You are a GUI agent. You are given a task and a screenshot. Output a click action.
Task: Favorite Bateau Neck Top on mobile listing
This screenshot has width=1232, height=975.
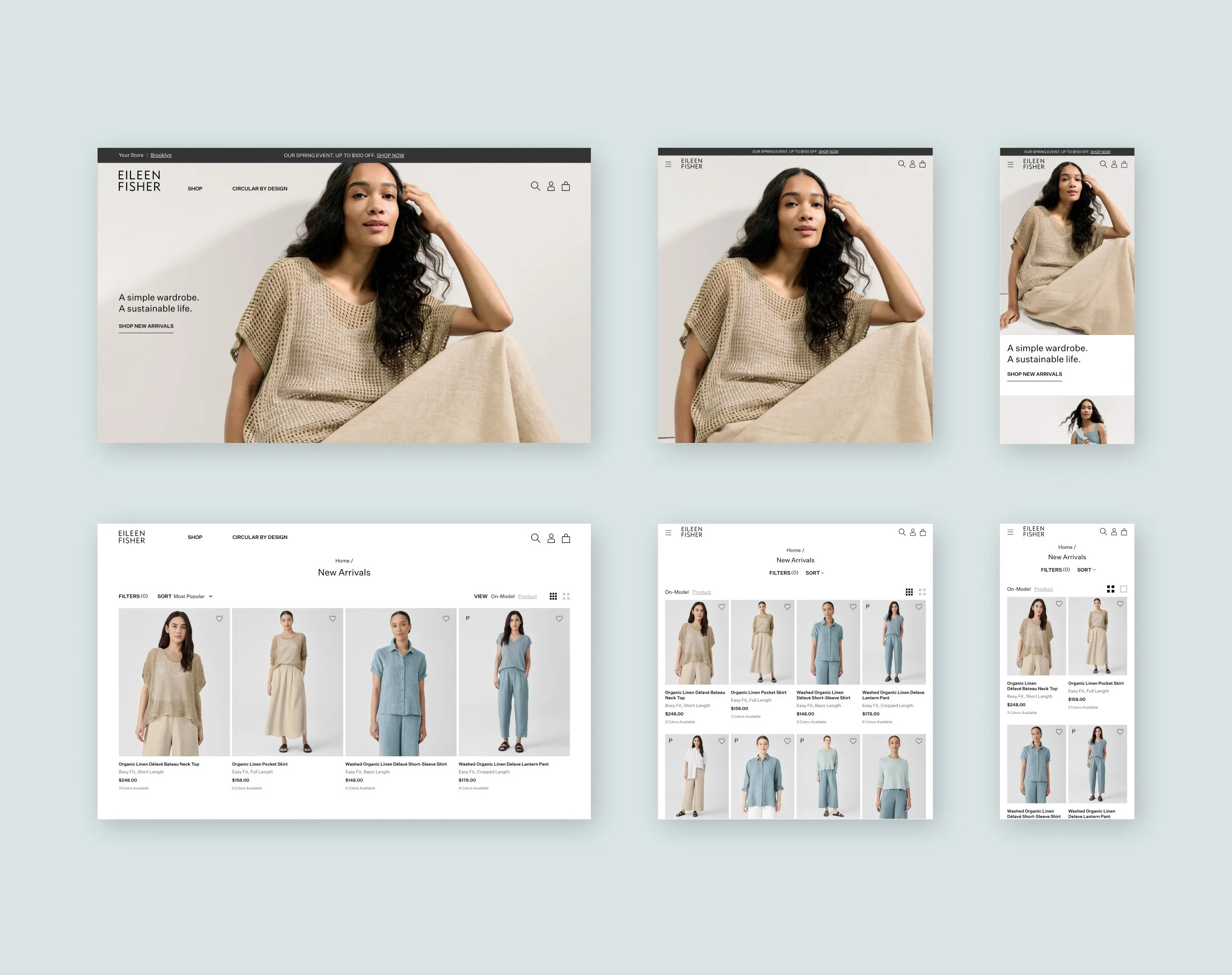[x=1059, y=604]
